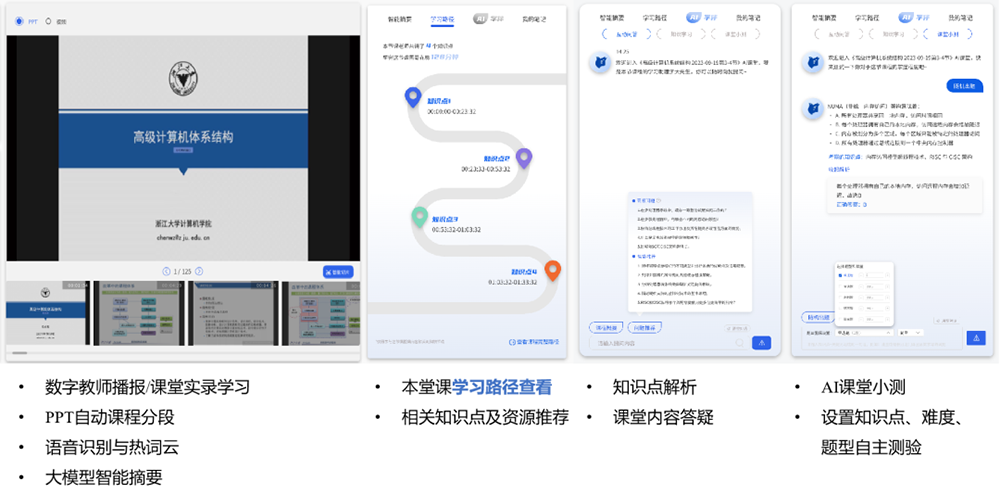
Task: Open the first slide thumbnail
Action: click(x=44, y=312)
